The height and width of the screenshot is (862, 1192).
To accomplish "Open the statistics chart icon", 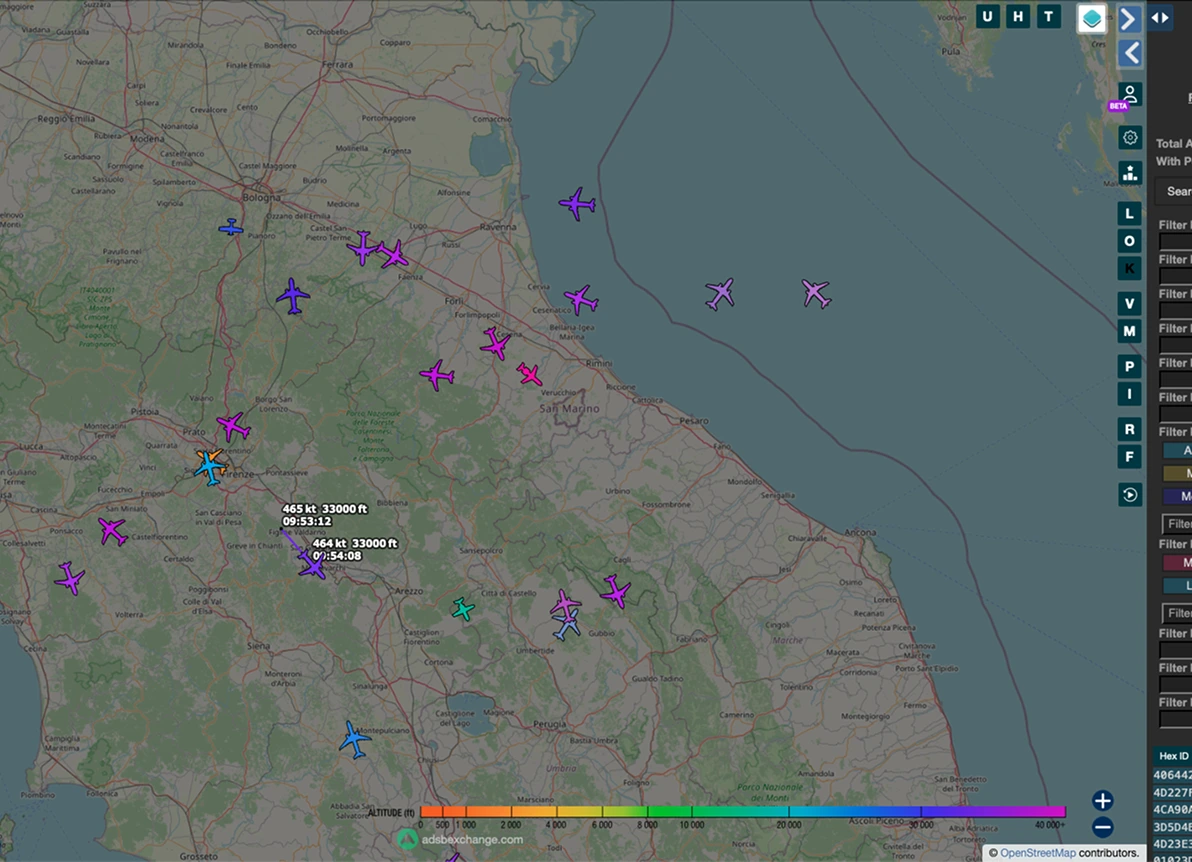I will (1129, 173).
